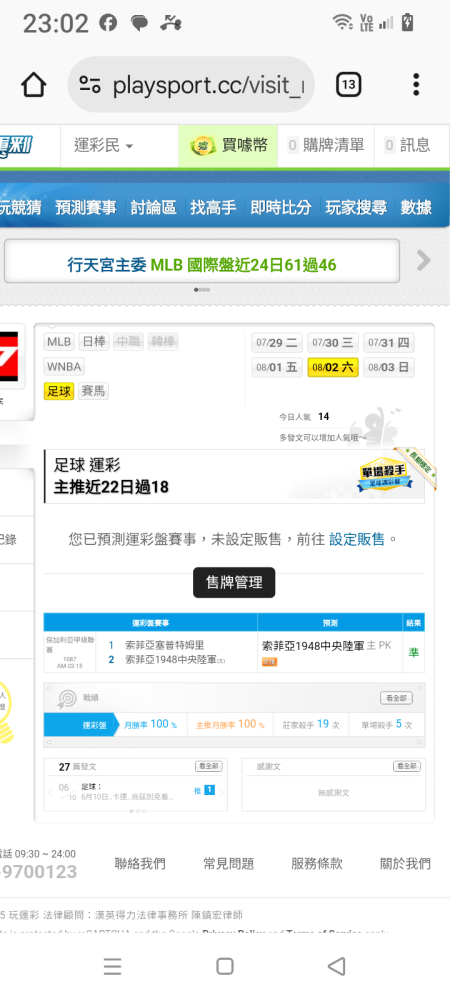The image size is (450, 1000).
Task: Advance the banner with right chevron
Action: 423,260
